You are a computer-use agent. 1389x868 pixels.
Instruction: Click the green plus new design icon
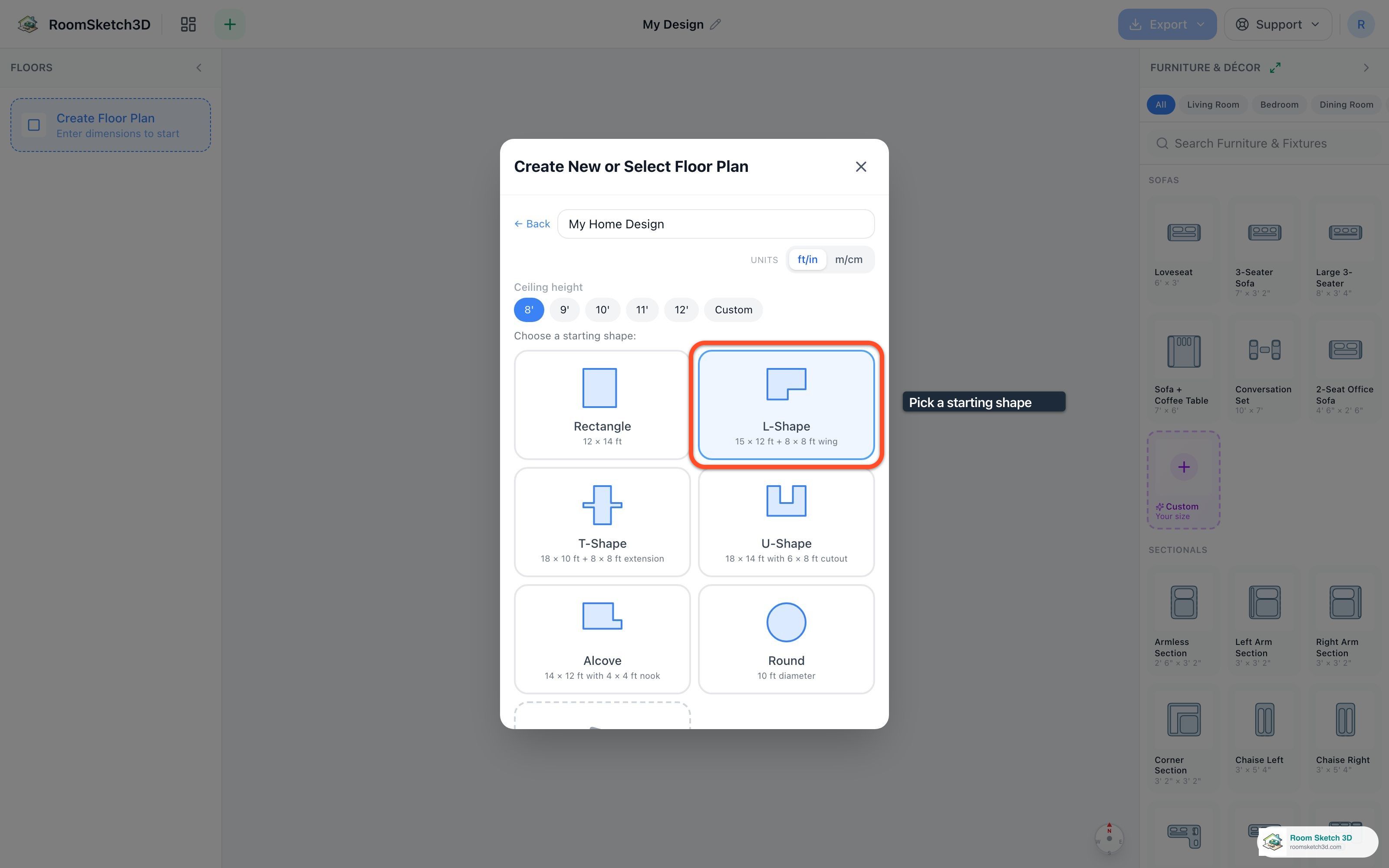(230, 24)
